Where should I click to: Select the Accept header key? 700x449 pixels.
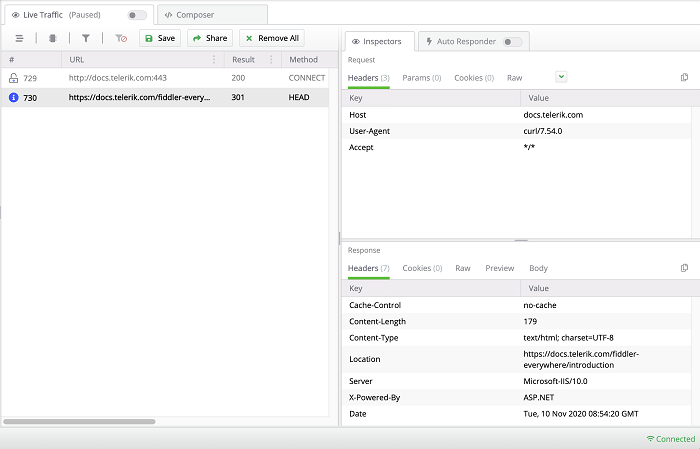point(361,147)
